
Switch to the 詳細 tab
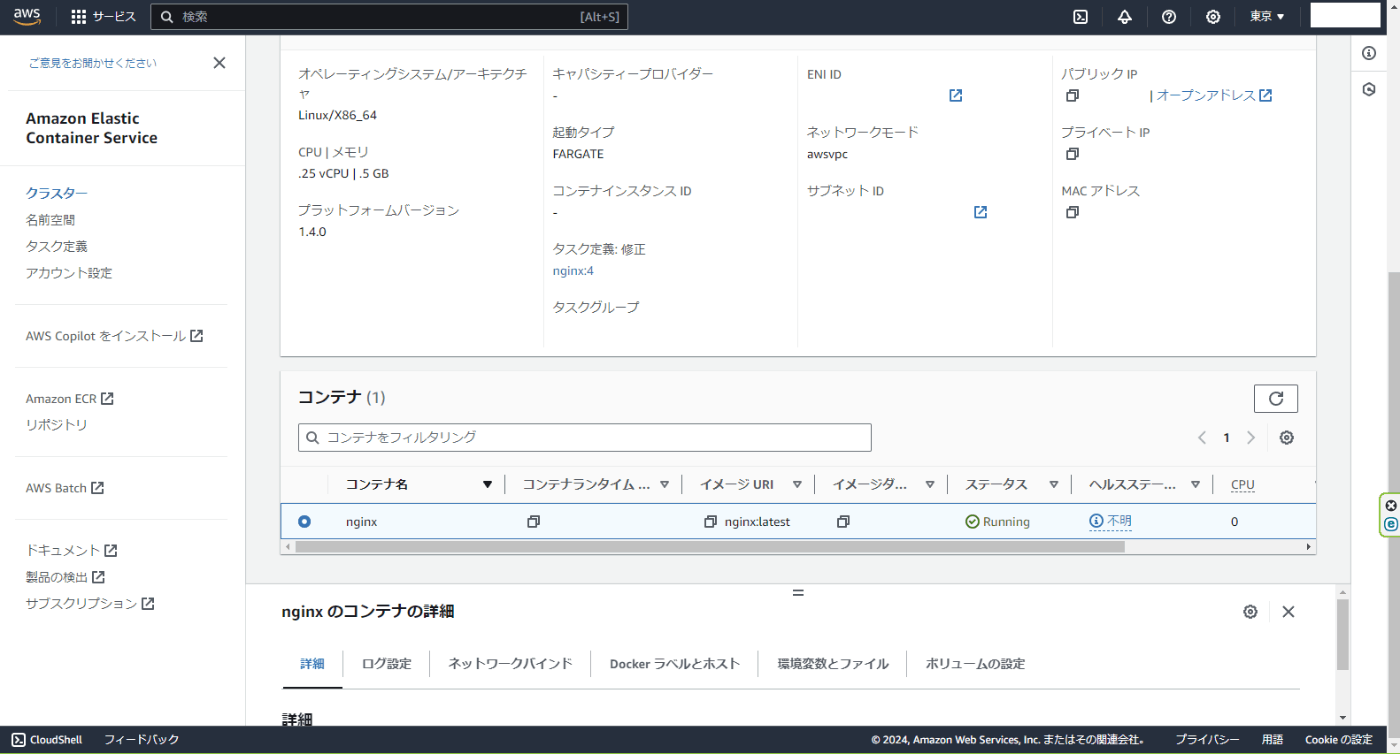[312, 664]
